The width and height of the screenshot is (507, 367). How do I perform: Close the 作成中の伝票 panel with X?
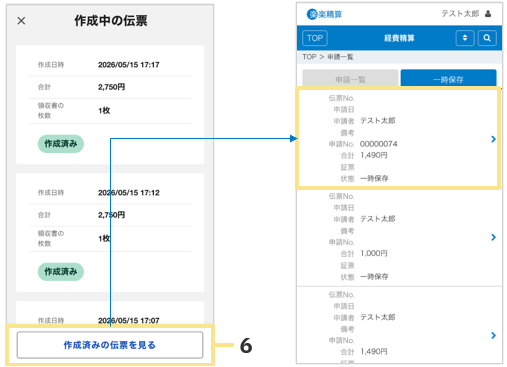click(x=21, y=21)
